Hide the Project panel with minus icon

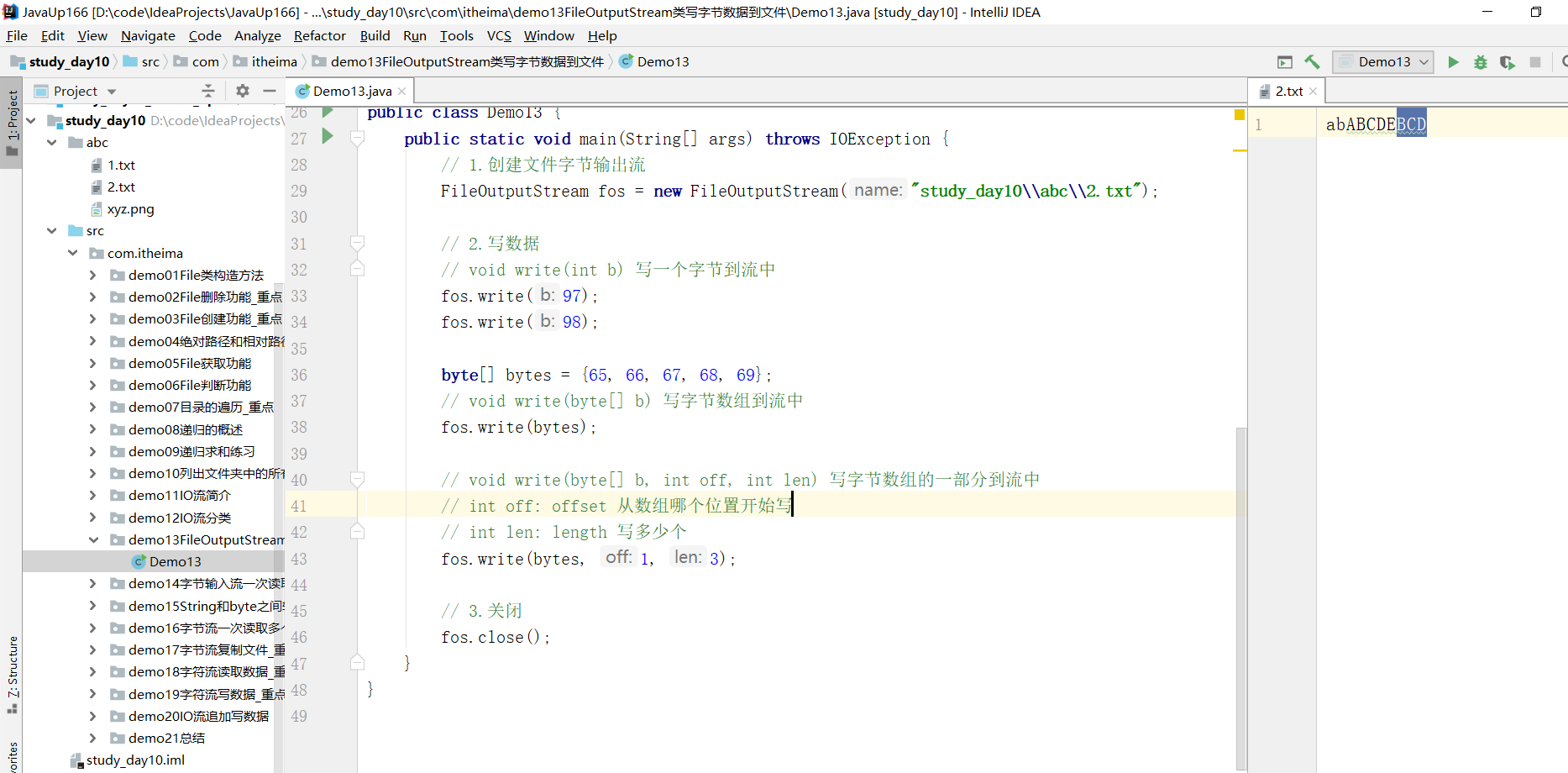(270, 91)
